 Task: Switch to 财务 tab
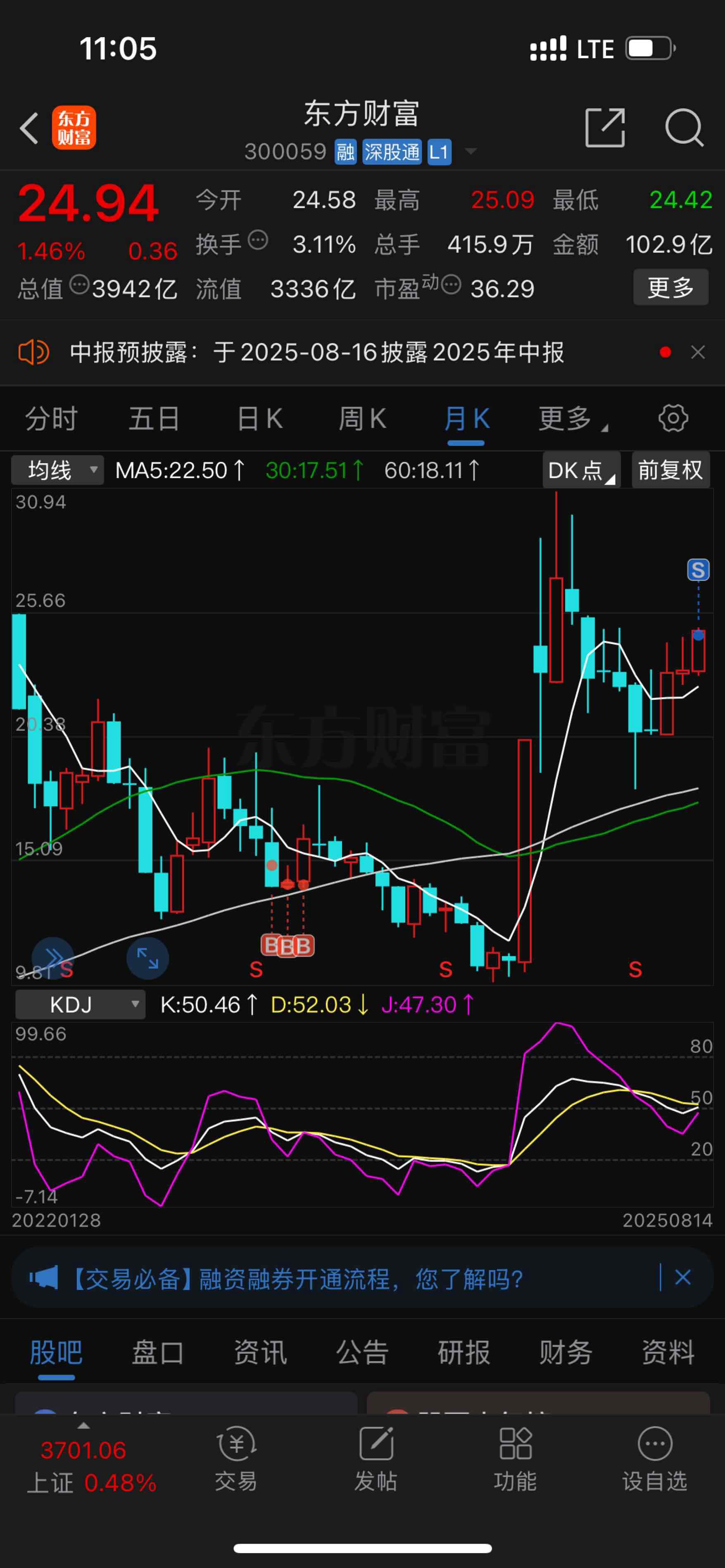(566, 1352)
